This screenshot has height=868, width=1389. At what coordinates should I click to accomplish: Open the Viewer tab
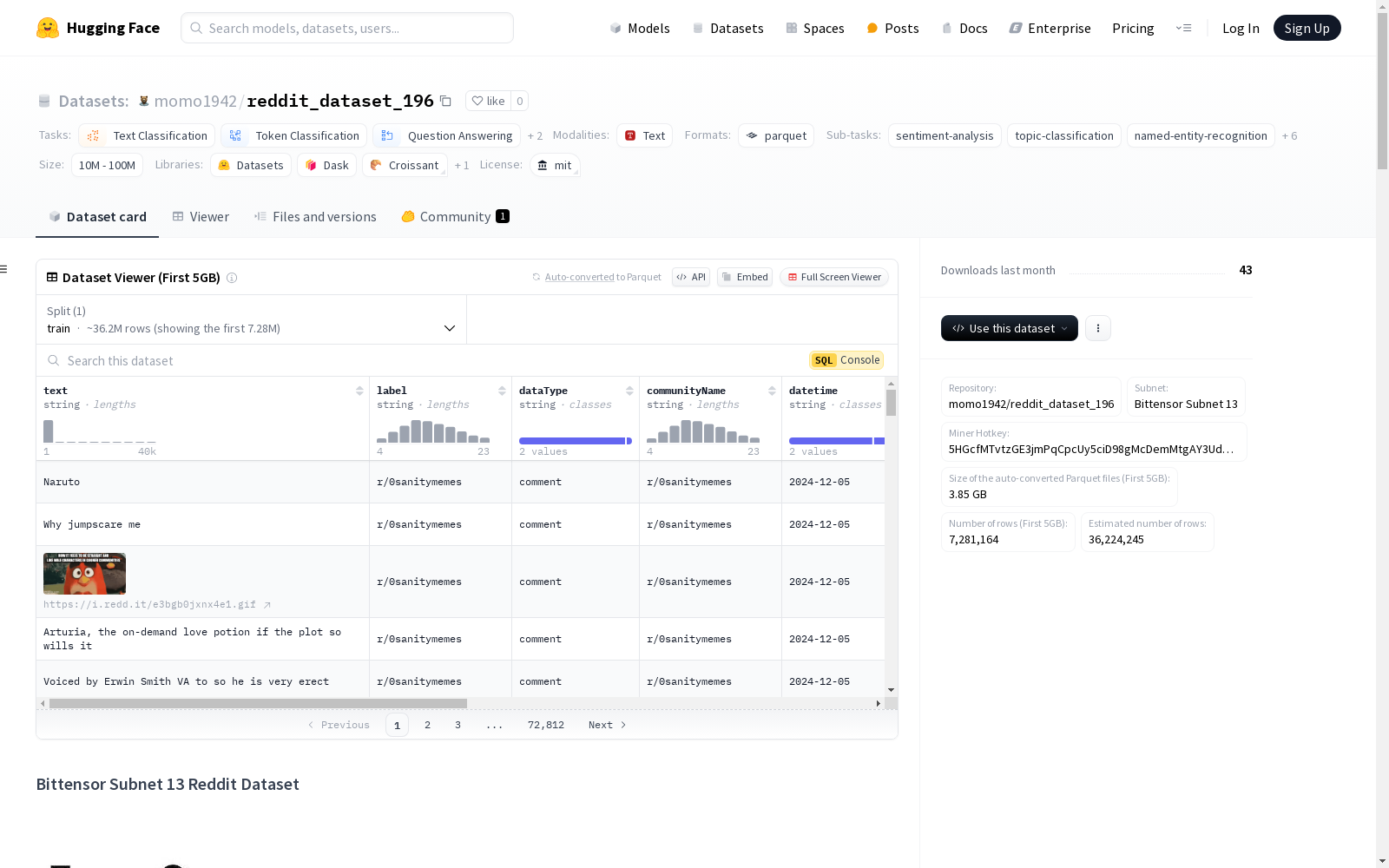(x=201, y=217)
